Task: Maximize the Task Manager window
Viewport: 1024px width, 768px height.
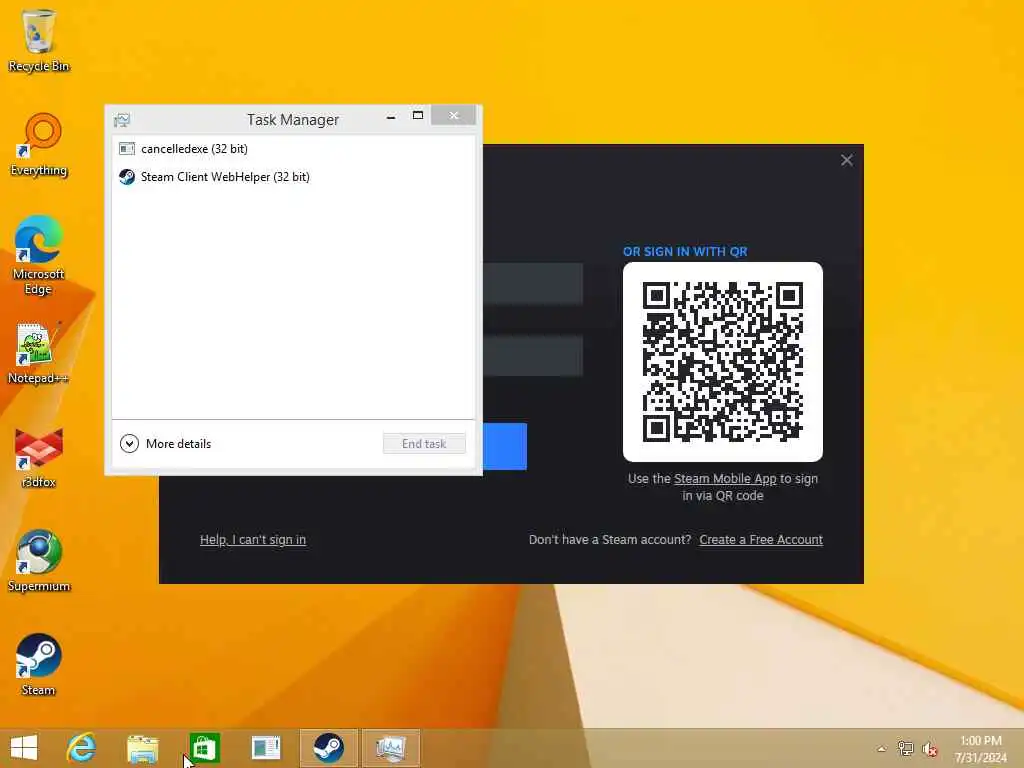Action: (418, 116)
